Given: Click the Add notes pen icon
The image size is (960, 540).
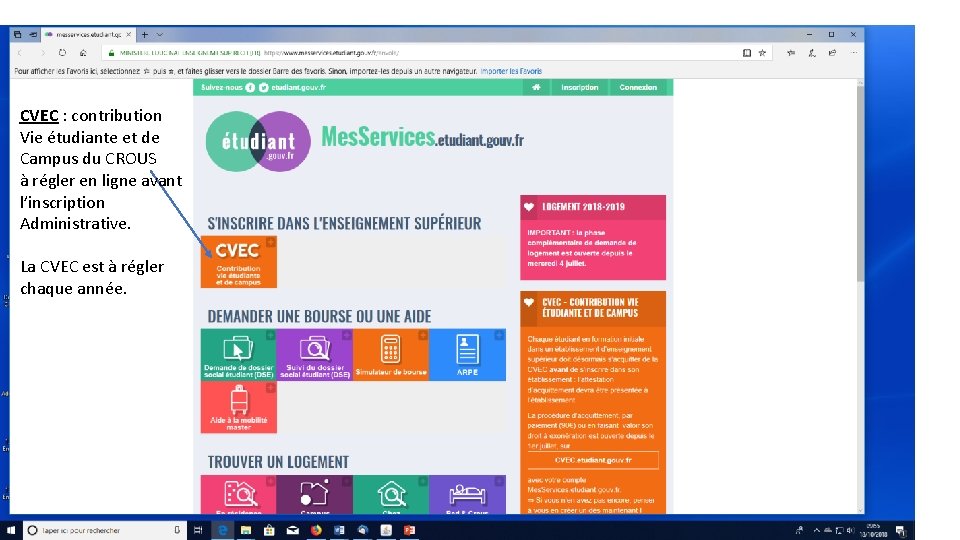Looking at the screenshot, I should [x=812, y=53].
